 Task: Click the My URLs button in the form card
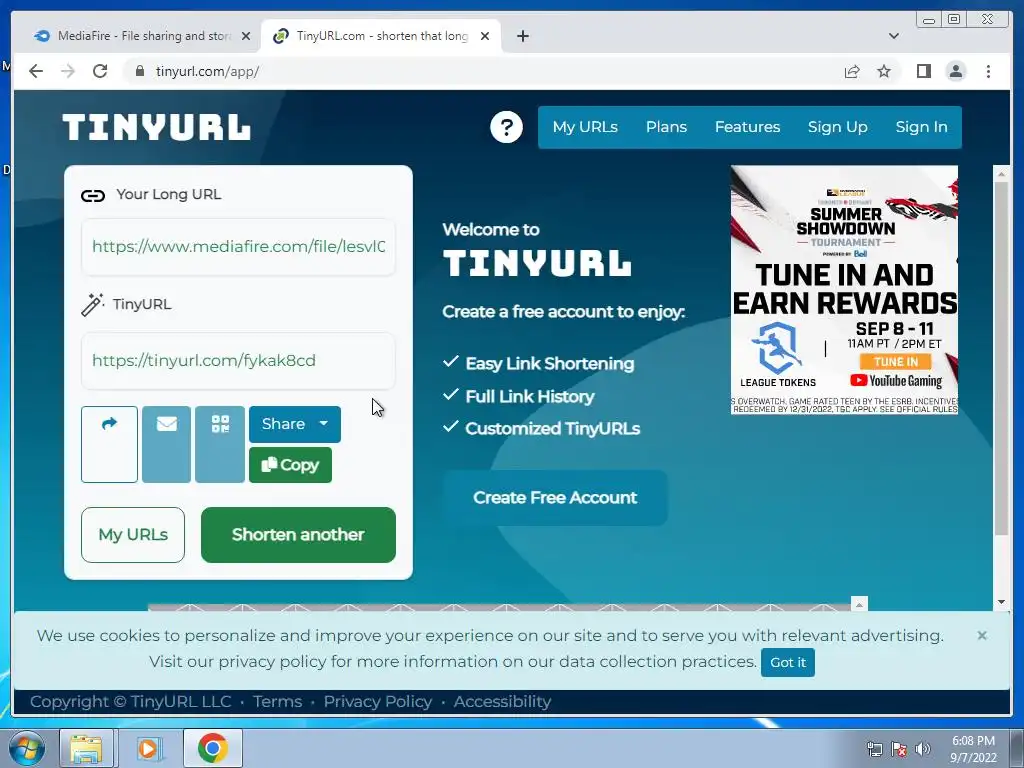point(133,535)
